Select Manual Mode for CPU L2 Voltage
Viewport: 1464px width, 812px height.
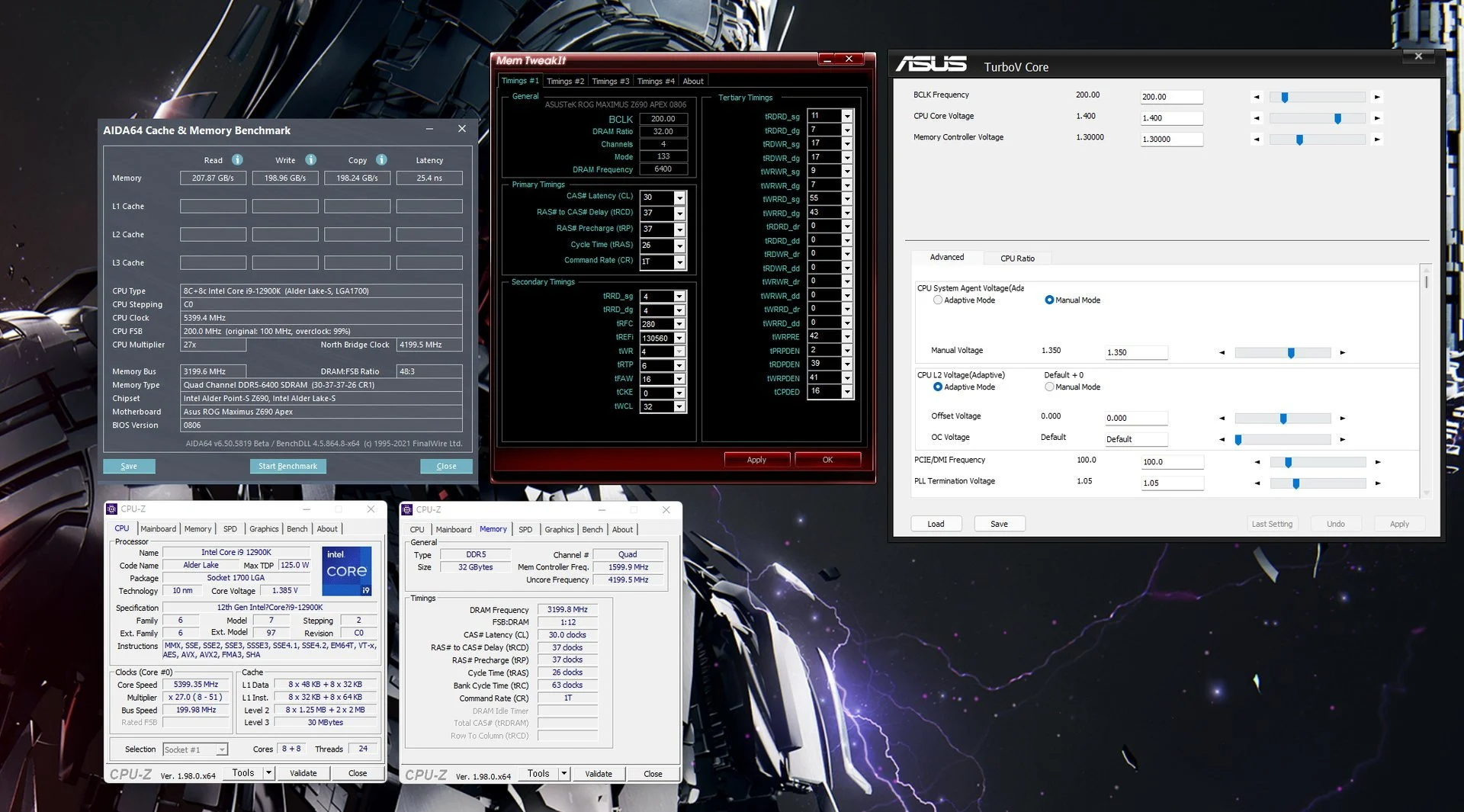(1049, 387)
